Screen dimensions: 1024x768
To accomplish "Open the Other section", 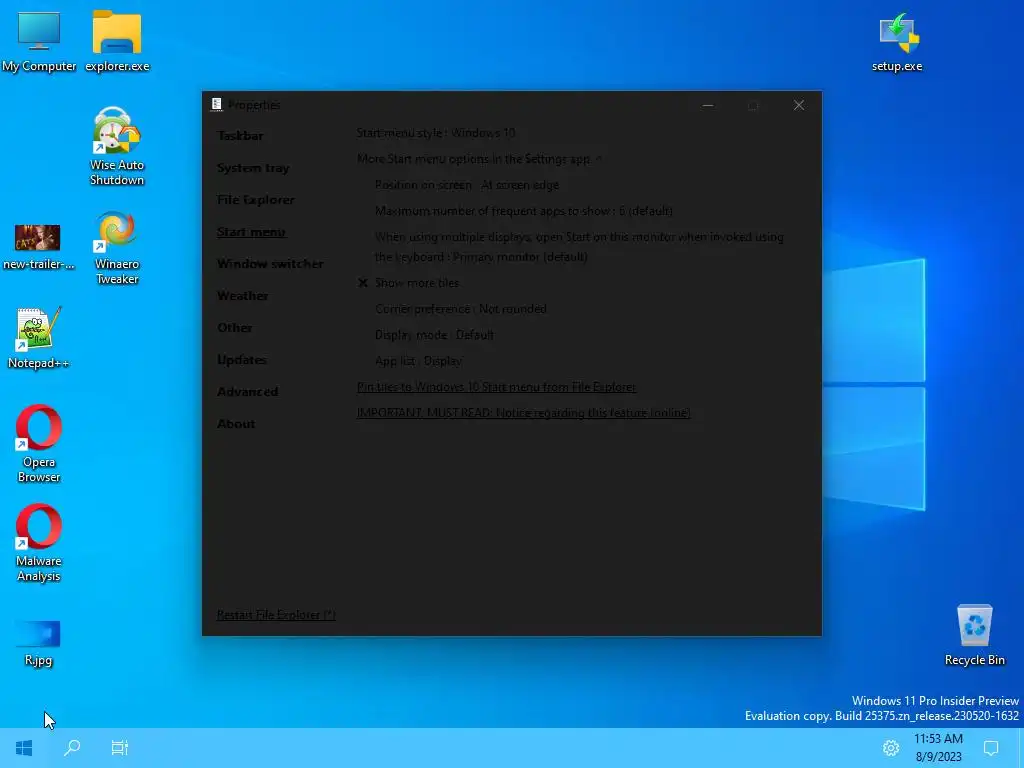I will coord(234,328).
